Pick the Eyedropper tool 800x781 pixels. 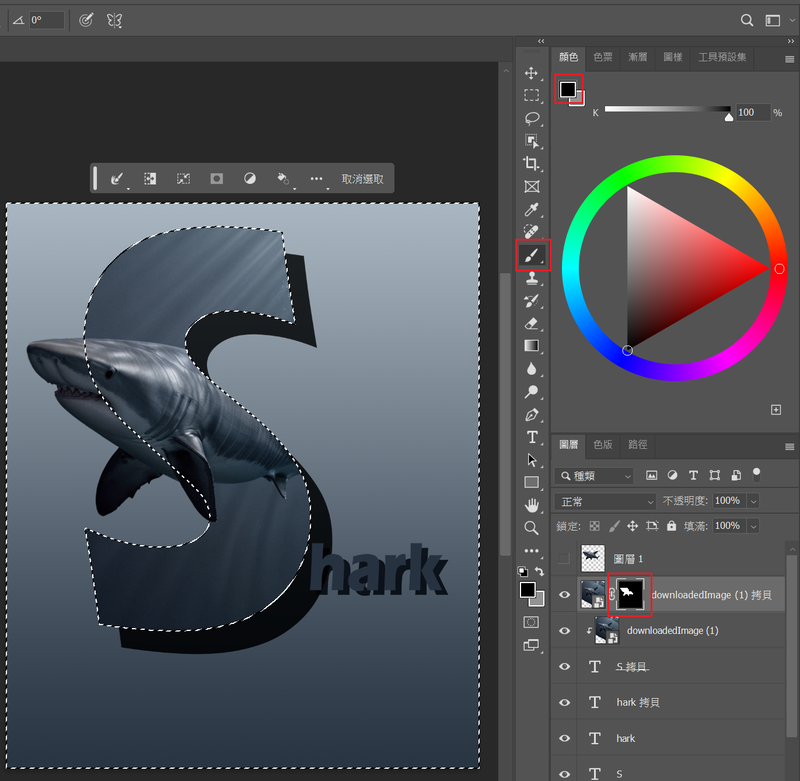pos(532,209)
